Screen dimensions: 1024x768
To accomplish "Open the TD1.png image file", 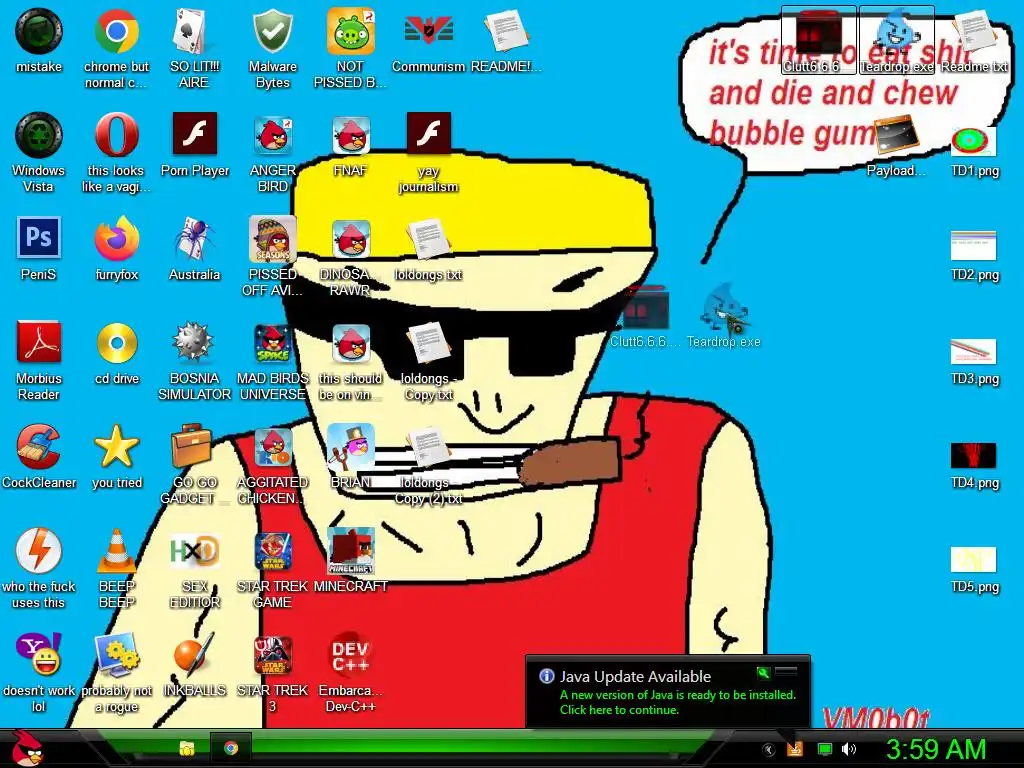I will point(974,151).
